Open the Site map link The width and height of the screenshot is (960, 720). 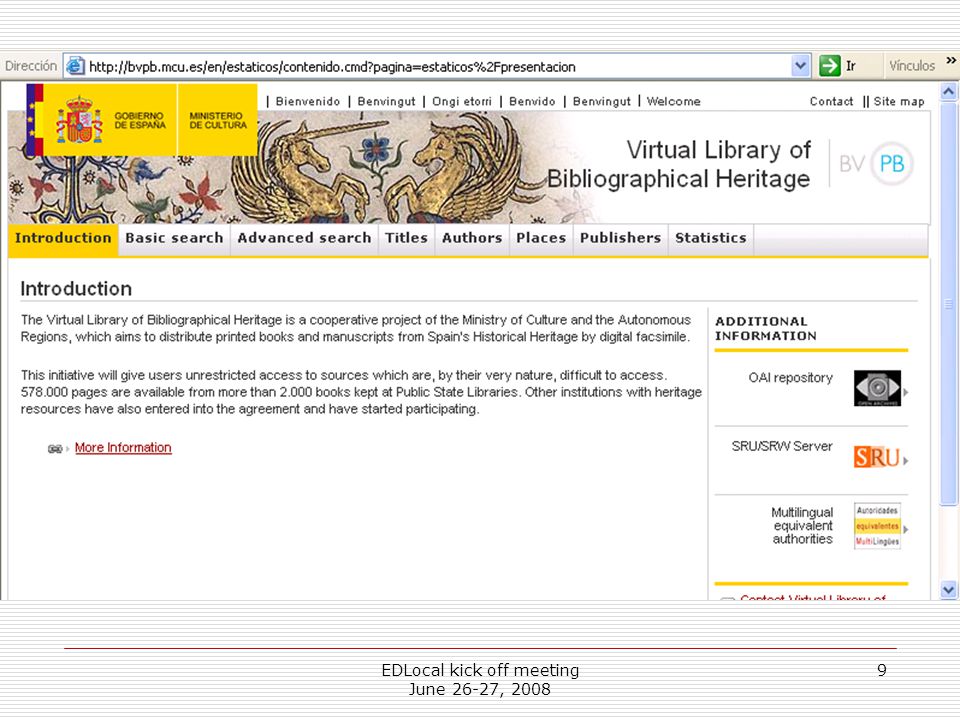coord(899,102)
